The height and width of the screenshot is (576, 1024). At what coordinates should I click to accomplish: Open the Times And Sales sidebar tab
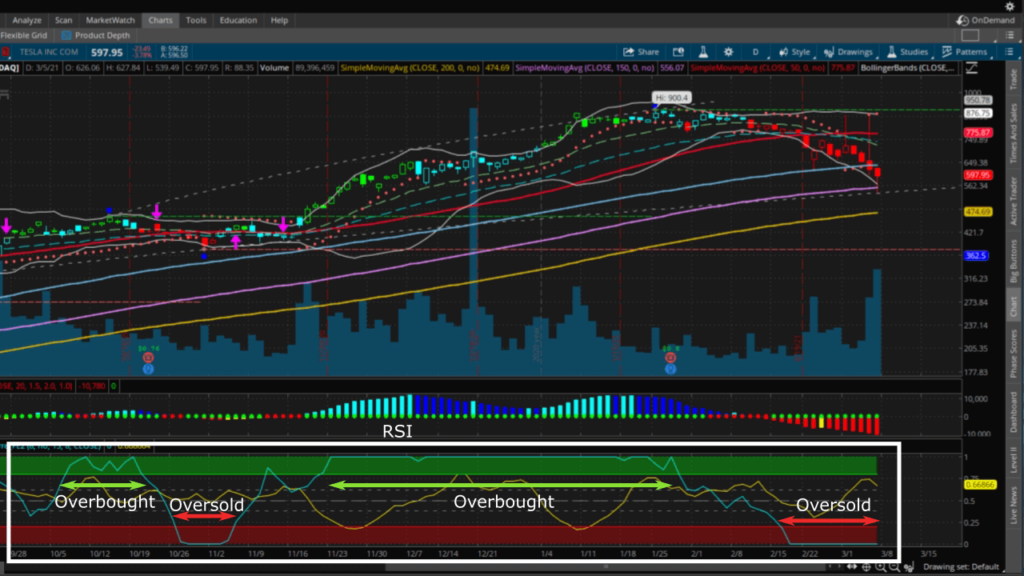[1014, 133]
